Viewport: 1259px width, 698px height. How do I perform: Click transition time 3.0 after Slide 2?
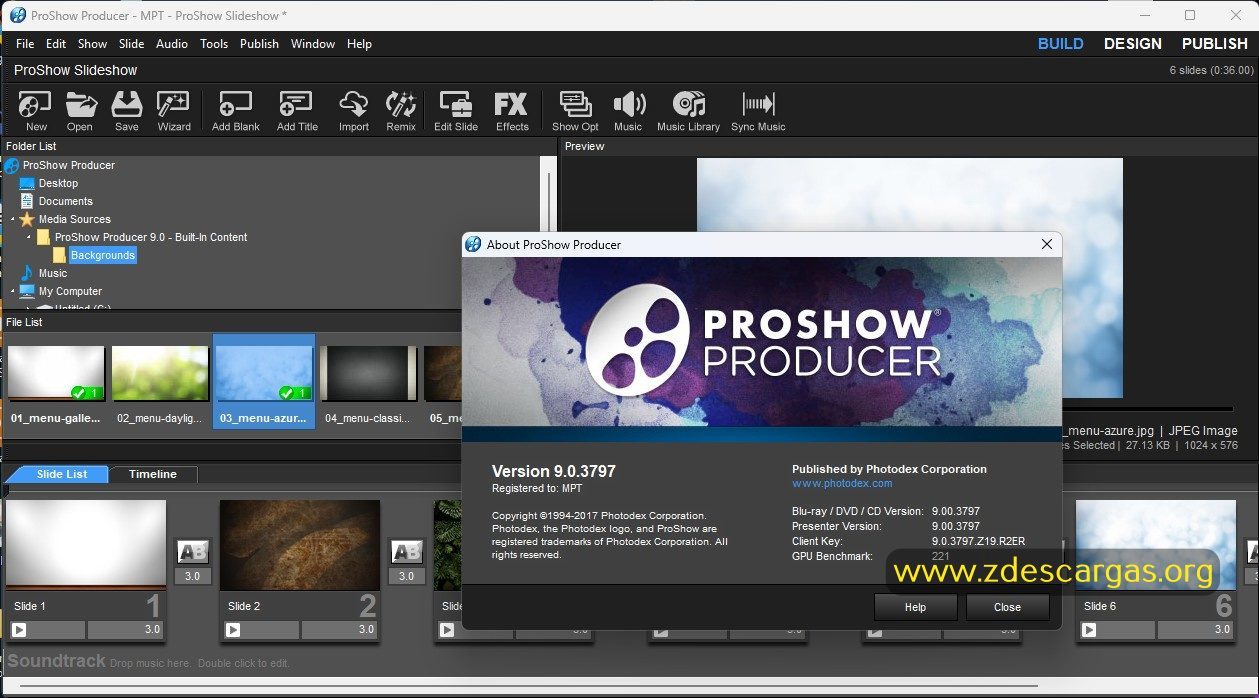click(406, 576)
